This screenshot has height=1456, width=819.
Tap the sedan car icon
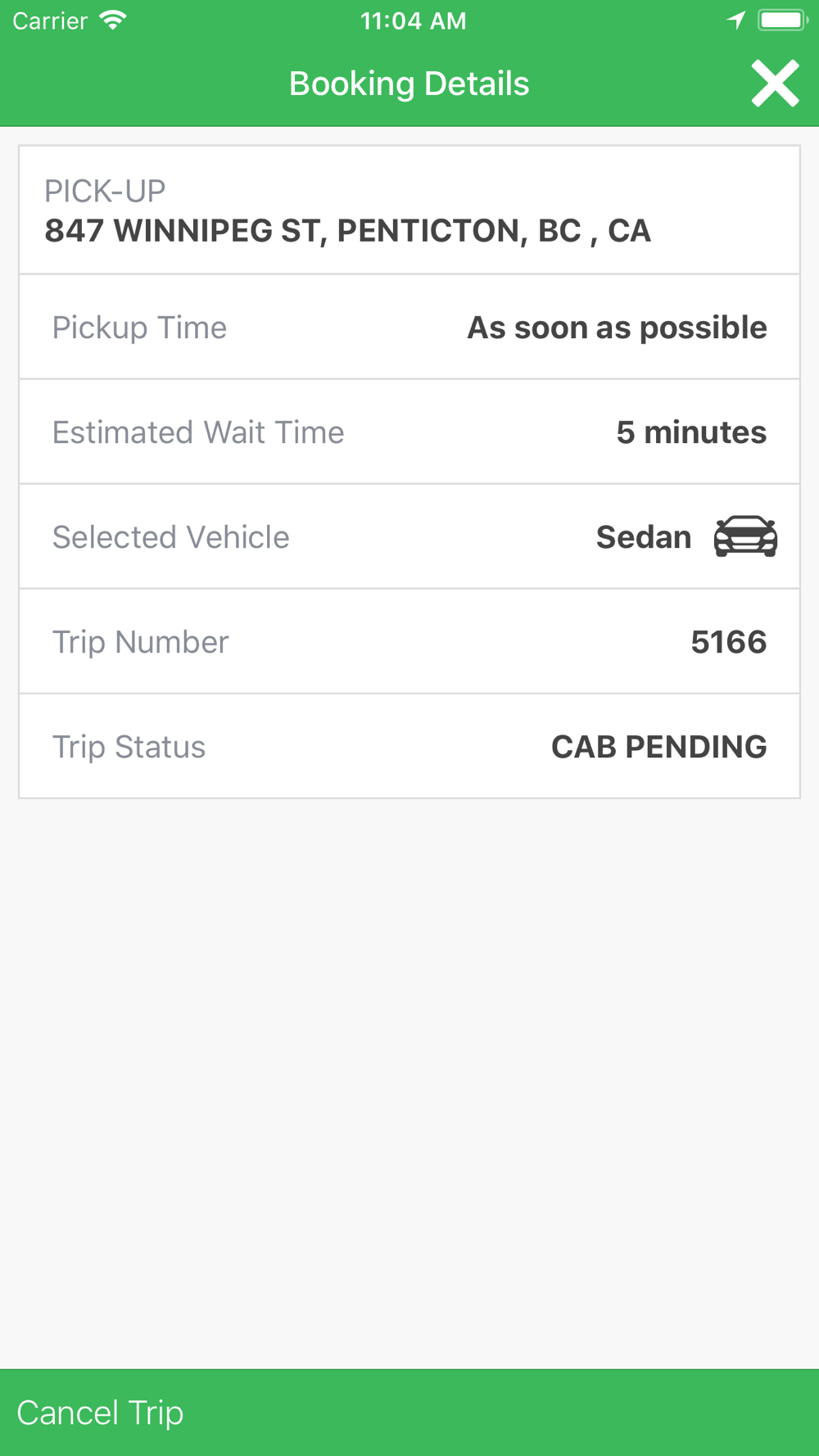pyautogui.click(x=745, y=536)
